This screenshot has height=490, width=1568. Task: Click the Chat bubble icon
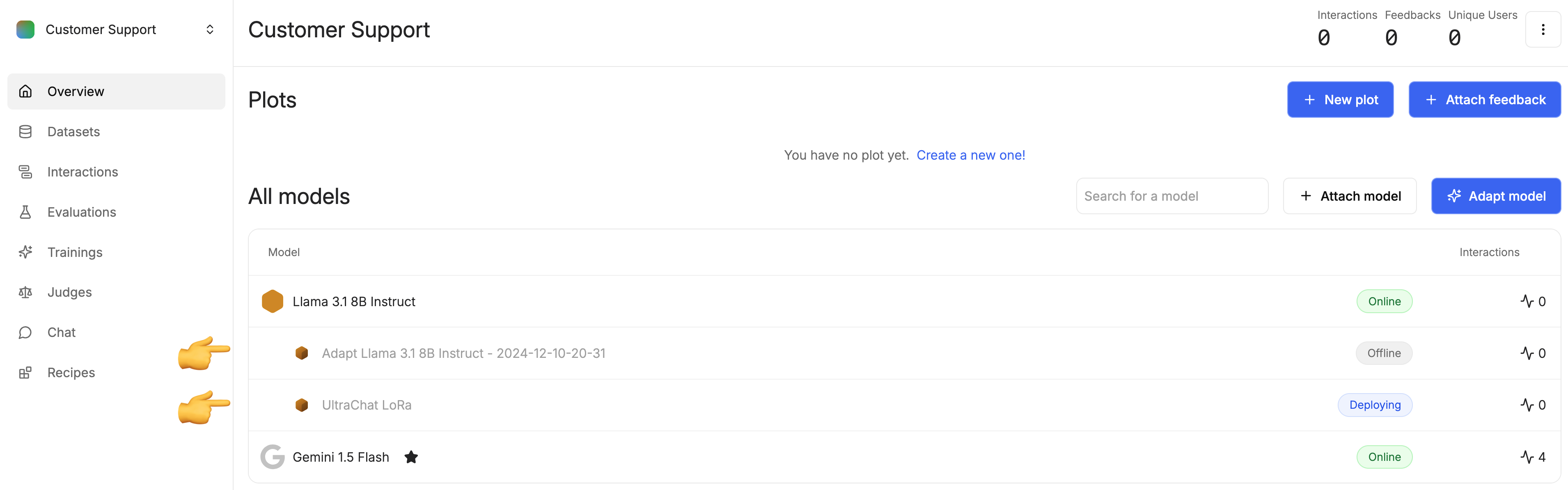[25, 332]
